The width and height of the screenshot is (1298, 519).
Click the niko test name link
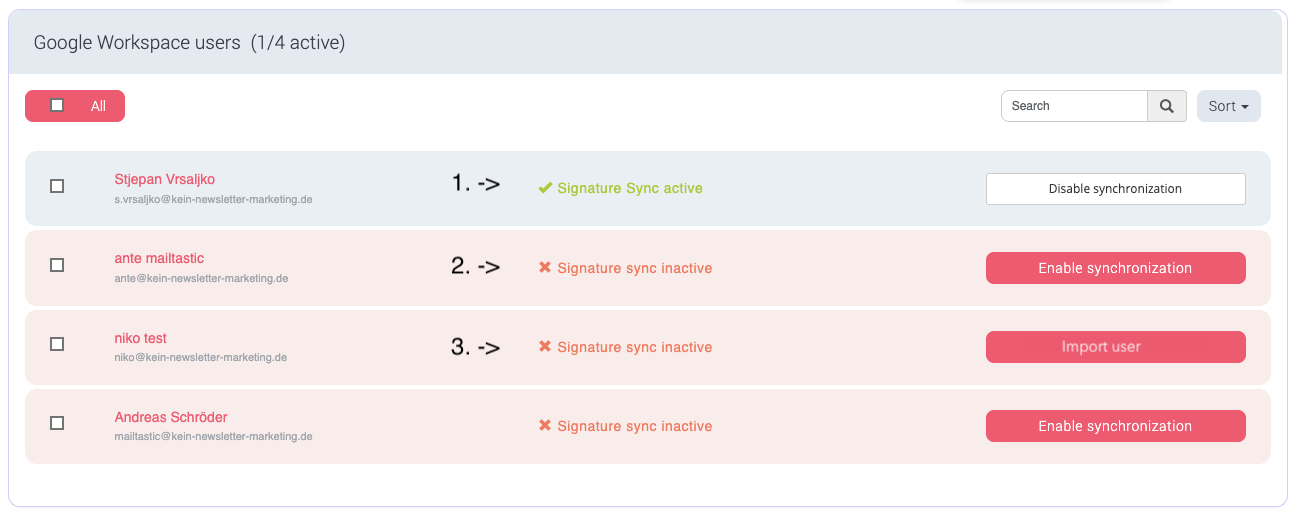(x=140, y=338)
